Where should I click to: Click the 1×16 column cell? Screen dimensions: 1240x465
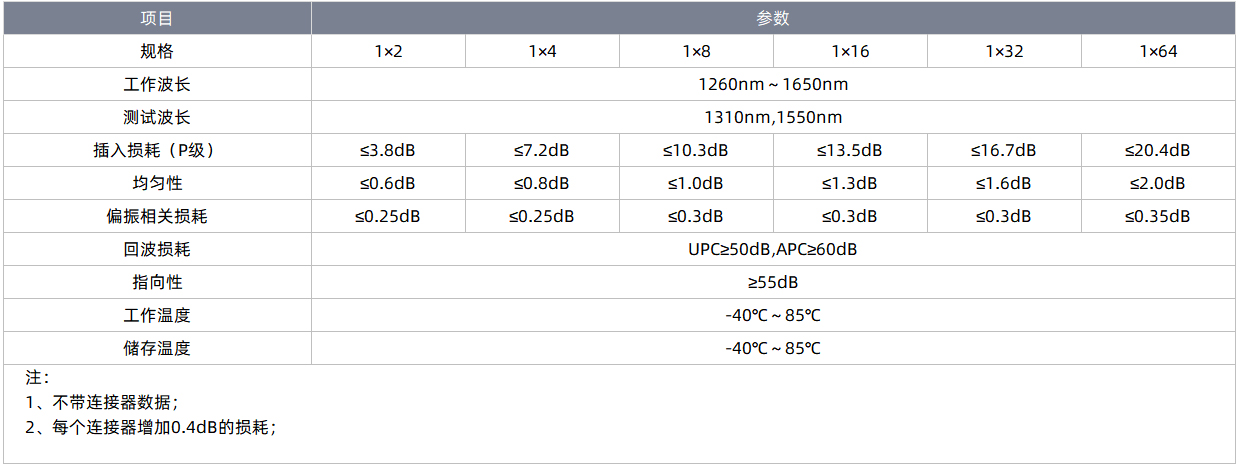[x=850, y=51]
